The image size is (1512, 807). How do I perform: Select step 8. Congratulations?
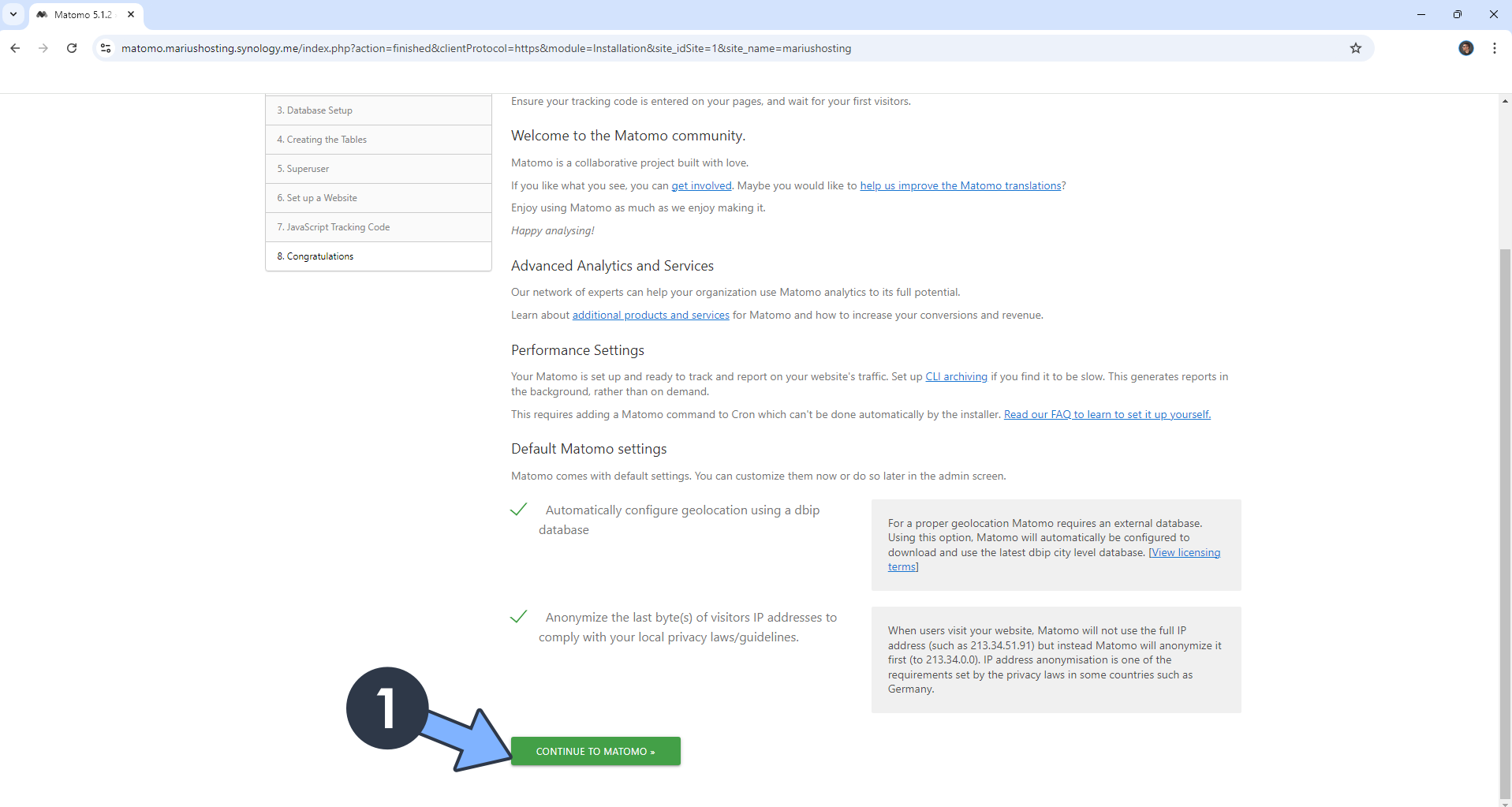pyautogui.click(x=379, y=256)
